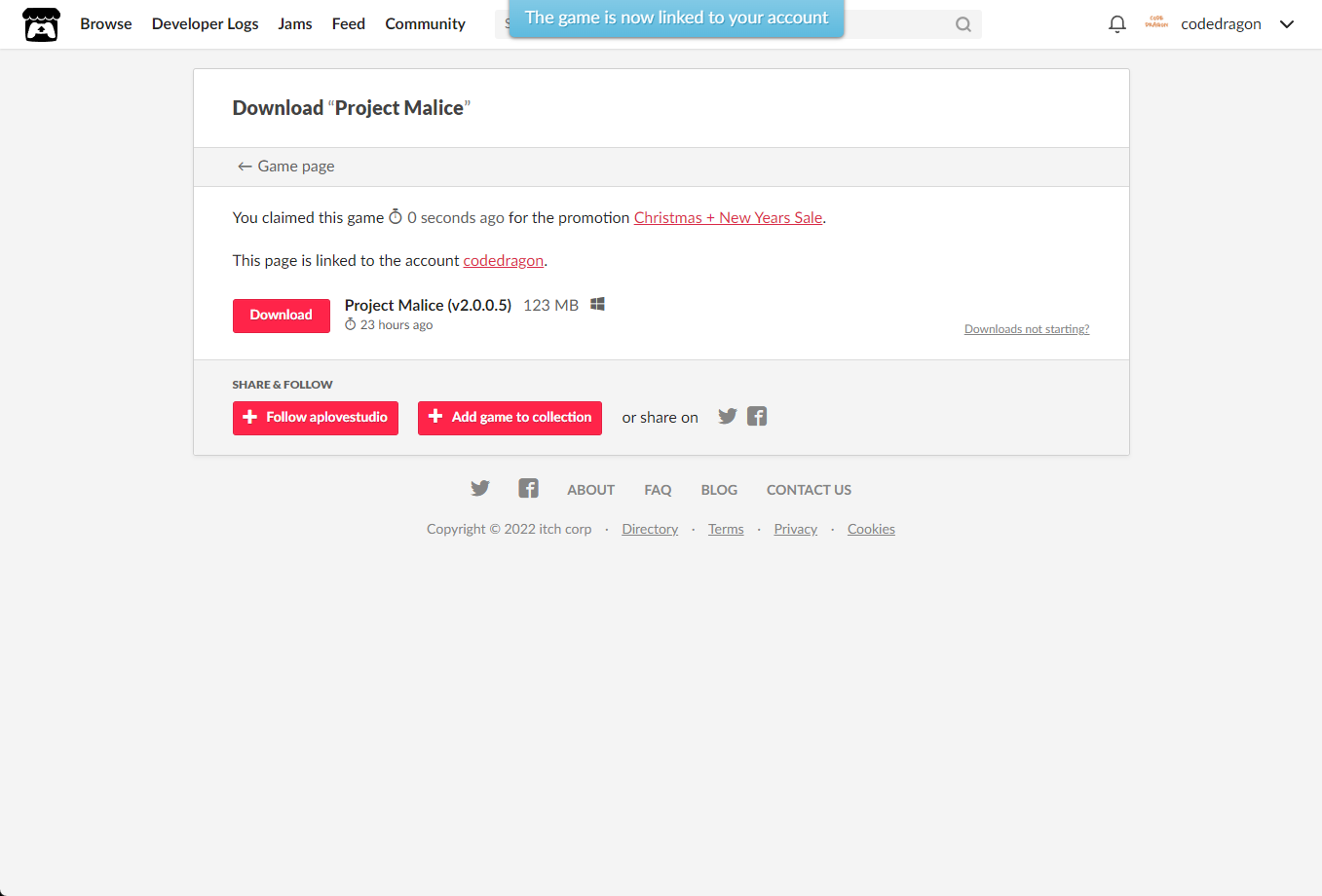Viewport: 1322px width, 896px height.
Task: Open Developer Logs
Action: [x=206, y=24]
